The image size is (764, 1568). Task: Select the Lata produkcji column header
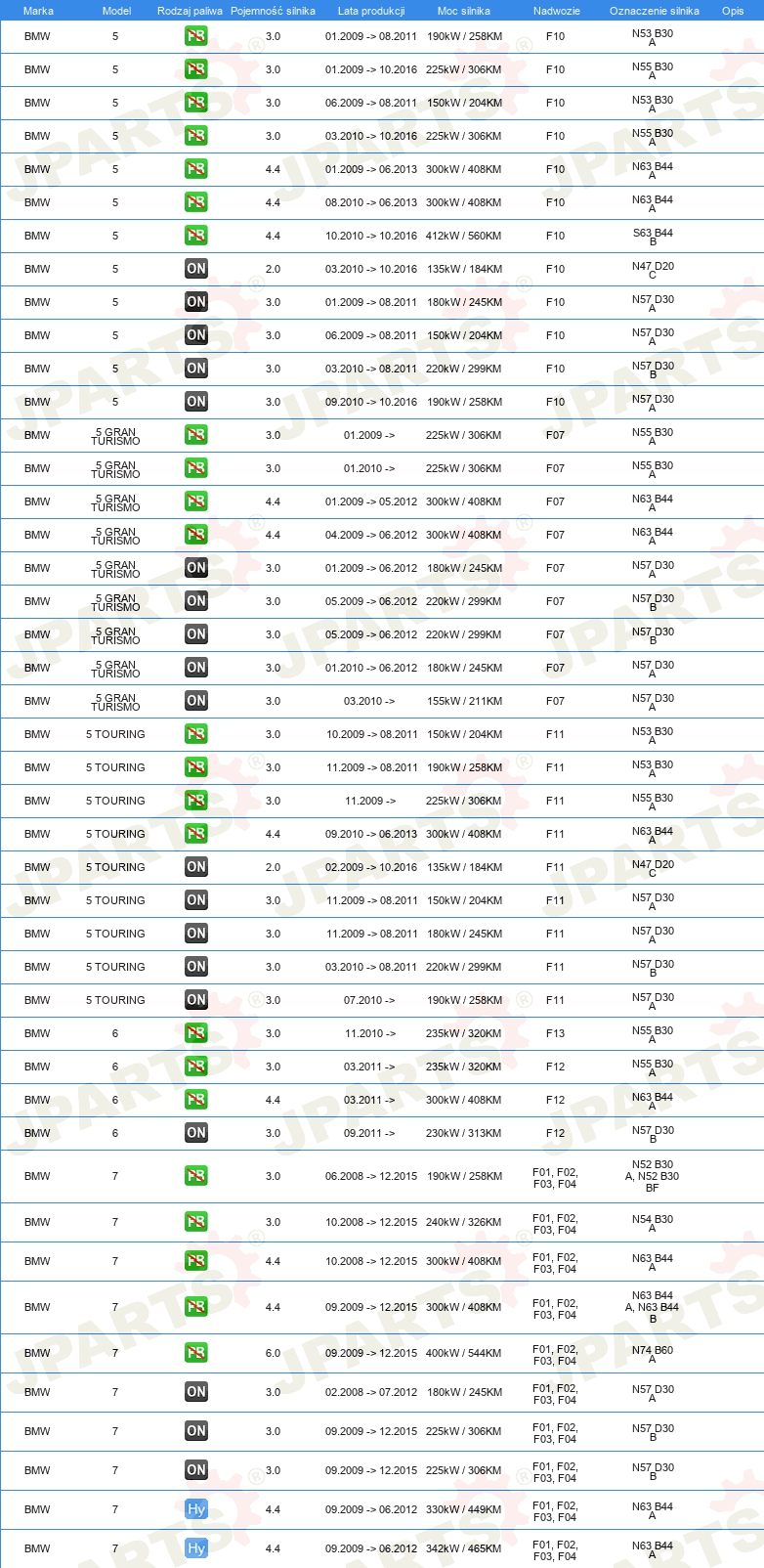[x=371, y=11]
